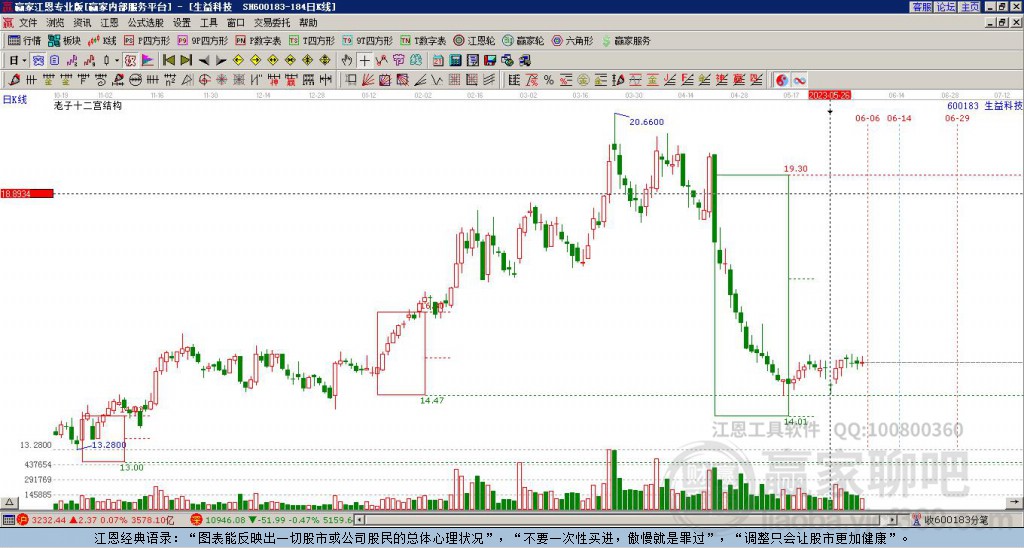1024x548 pixels.
Task: Open the 板块 sector view
Action: [x=64, y=40]
